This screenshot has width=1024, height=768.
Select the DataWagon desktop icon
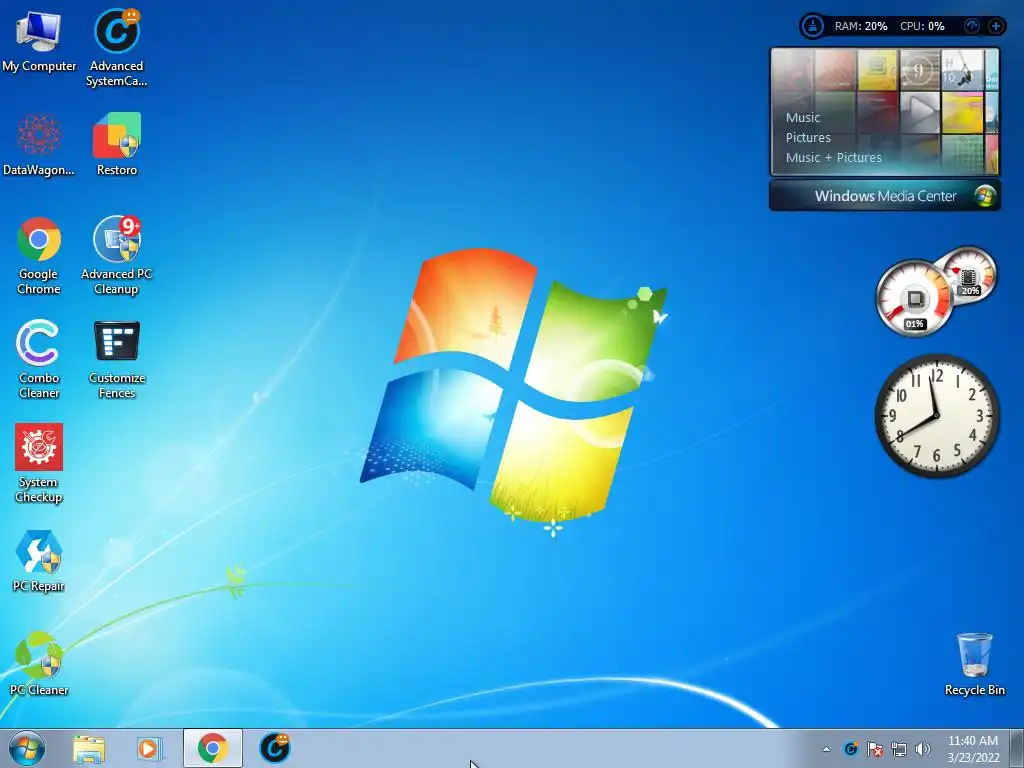pos(39,144)
